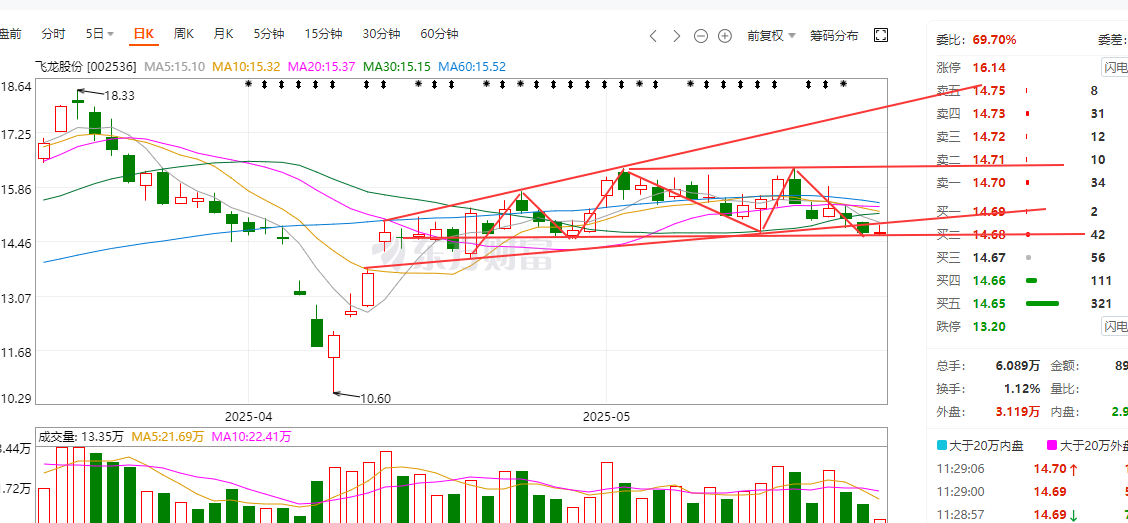Click the 换手 1.12% value

coord(1022,389)
